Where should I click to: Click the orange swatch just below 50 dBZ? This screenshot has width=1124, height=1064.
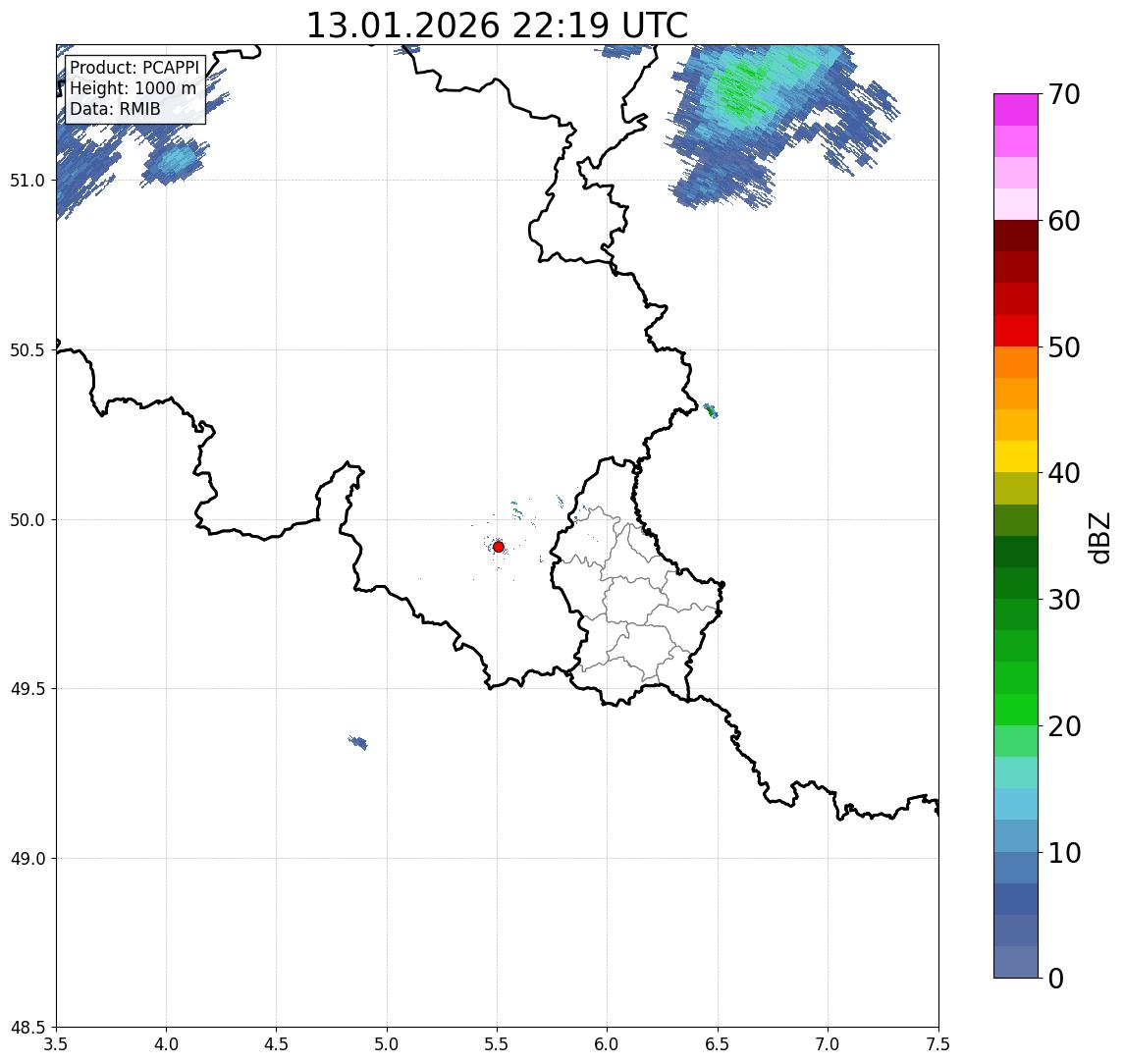1016,363
